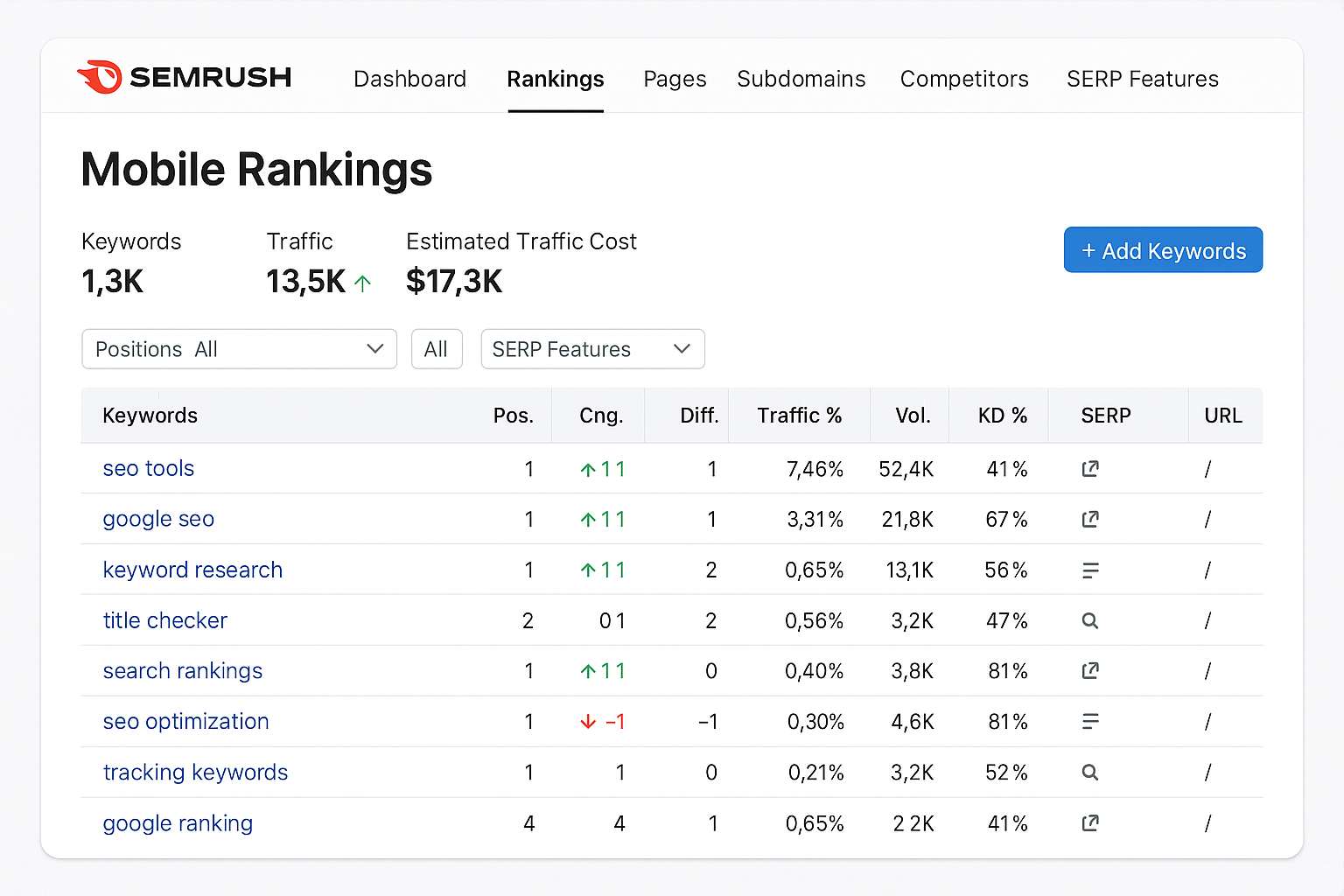1344x896 pixels.
Task: Click $17,3K estimated traffic cost value
Action: pyautogui.click(x=454, y=282)
